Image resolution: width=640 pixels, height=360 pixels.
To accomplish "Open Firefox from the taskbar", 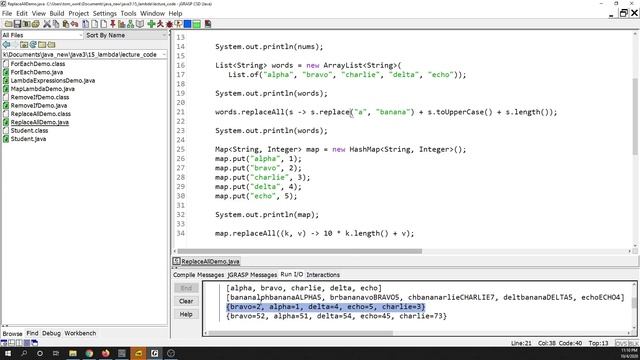I will click(x=105, y=353).
